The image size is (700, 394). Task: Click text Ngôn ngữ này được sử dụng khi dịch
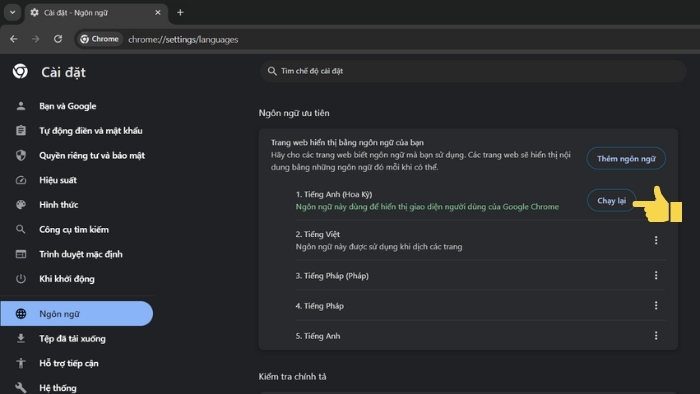[x=379, y=247]
